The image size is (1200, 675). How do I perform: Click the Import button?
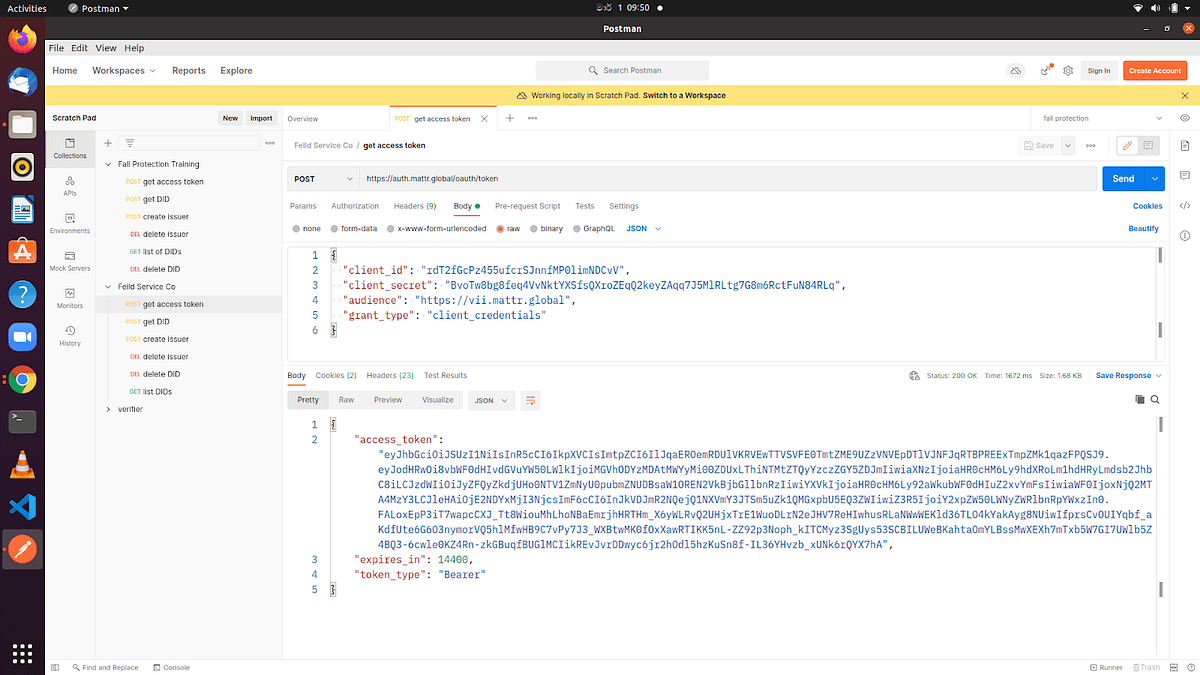pos(261,118)
